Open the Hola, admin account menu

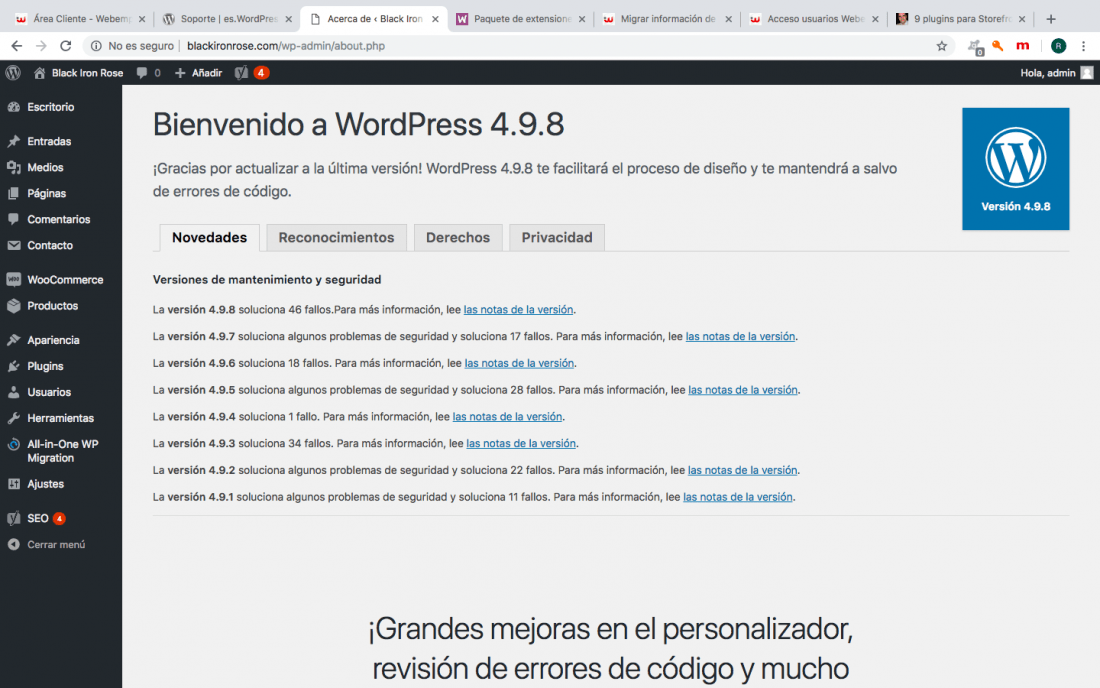pyautogui.click(x=1056, y=73)
